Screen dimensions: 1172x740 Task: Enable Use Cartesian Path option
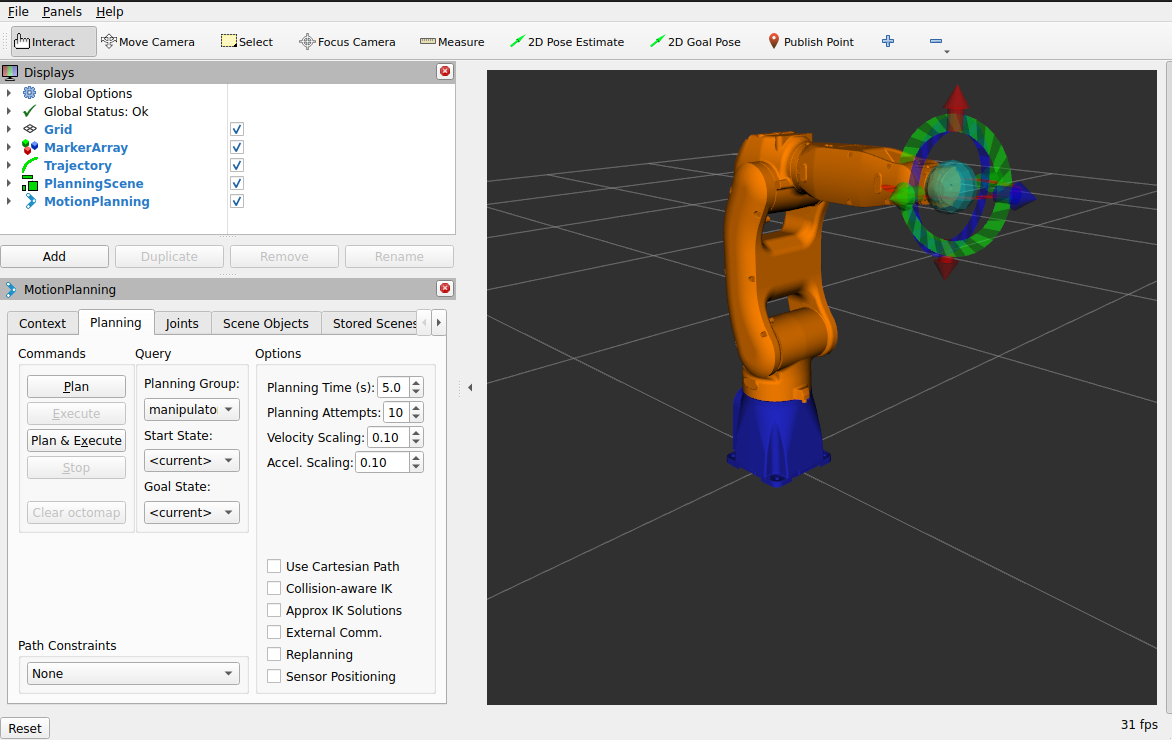[x=274, y=566]
